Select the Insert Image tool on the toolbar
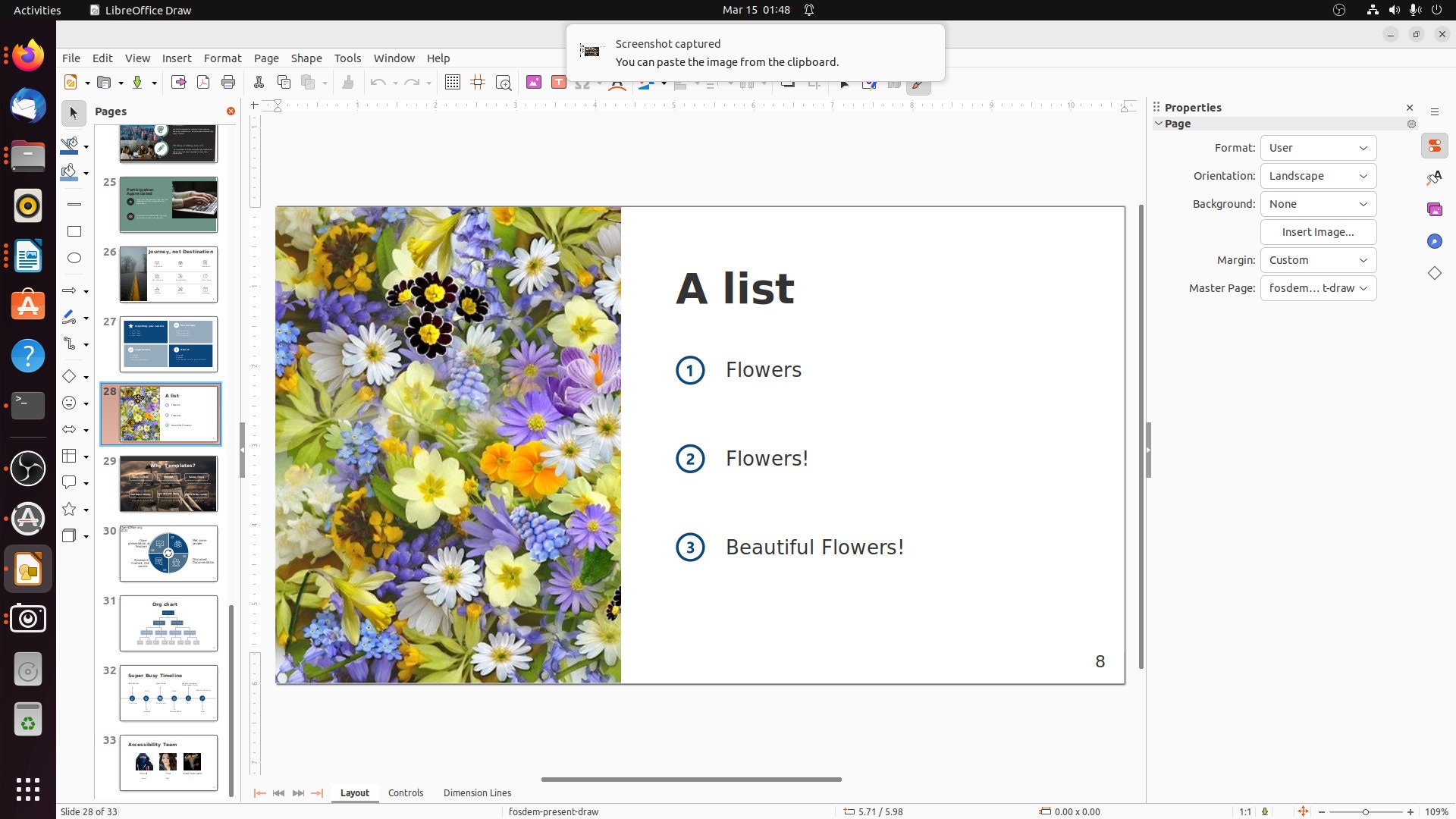This screenshot has width=1456, height=819. click(x=534, y=82)
